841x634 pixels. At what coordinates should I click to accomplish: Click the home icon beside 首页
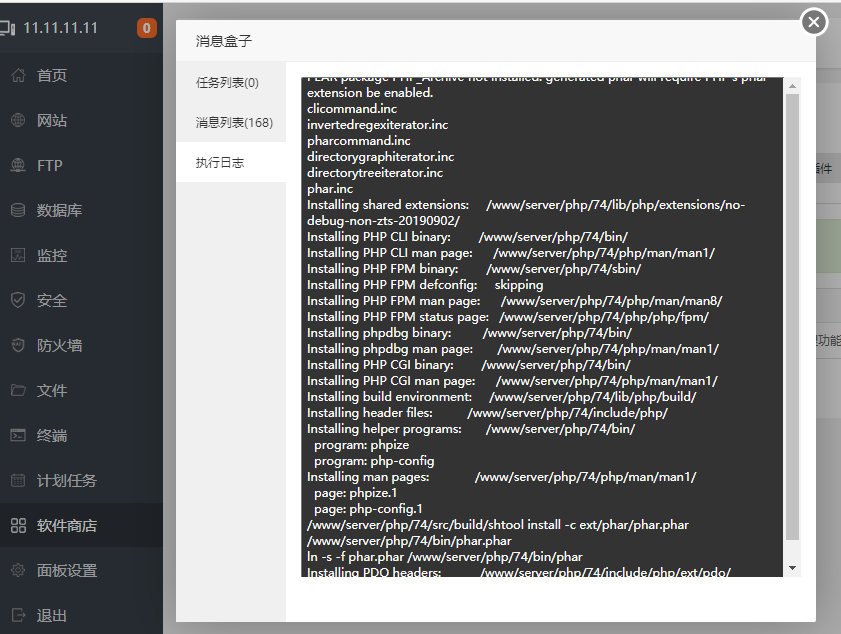click(x=18, y=76)
